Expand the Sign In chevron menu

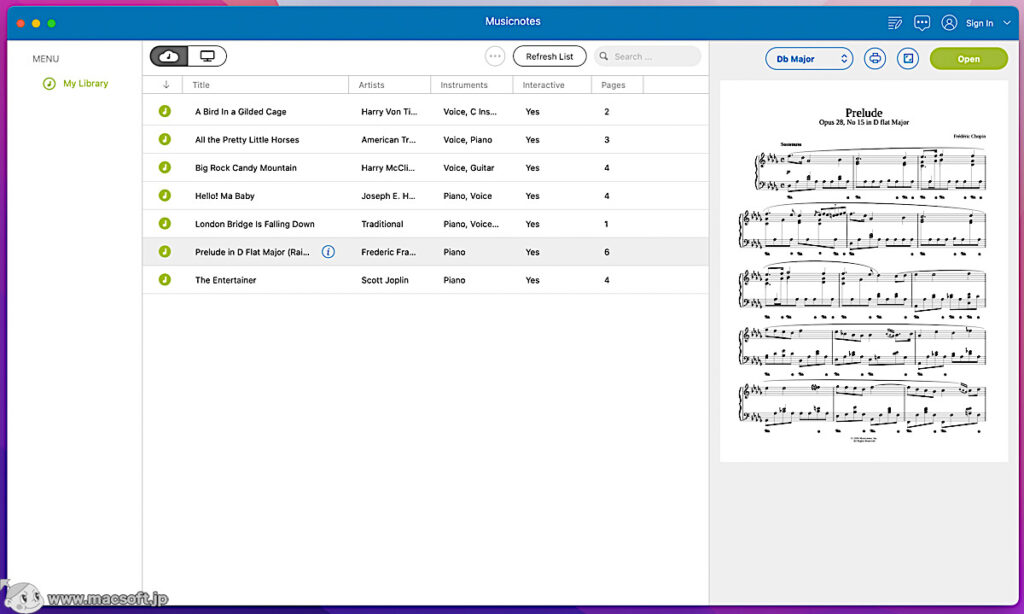pos(1006,22)
